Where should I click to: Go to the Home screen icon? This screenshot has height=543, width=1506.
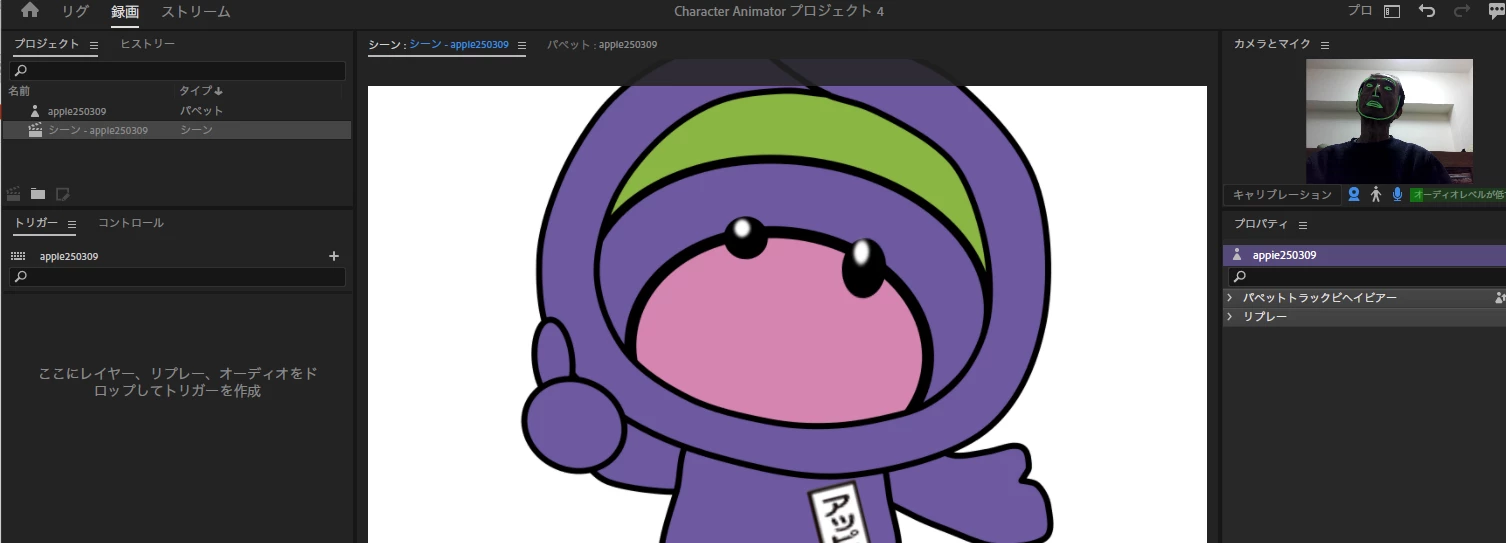click(30, 11)
